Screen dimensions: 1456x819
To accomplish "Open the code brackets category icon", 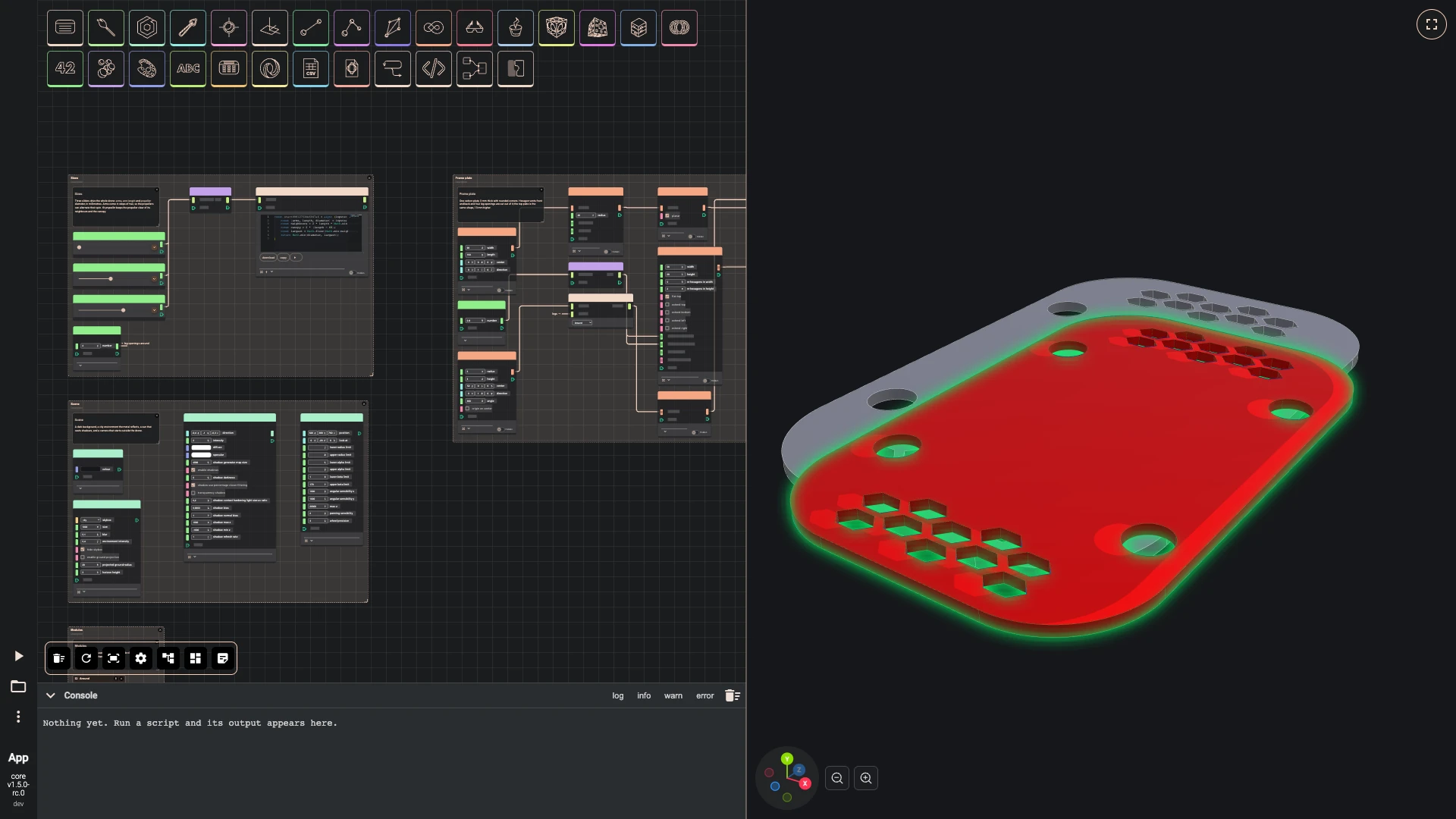I will [434, 69].
